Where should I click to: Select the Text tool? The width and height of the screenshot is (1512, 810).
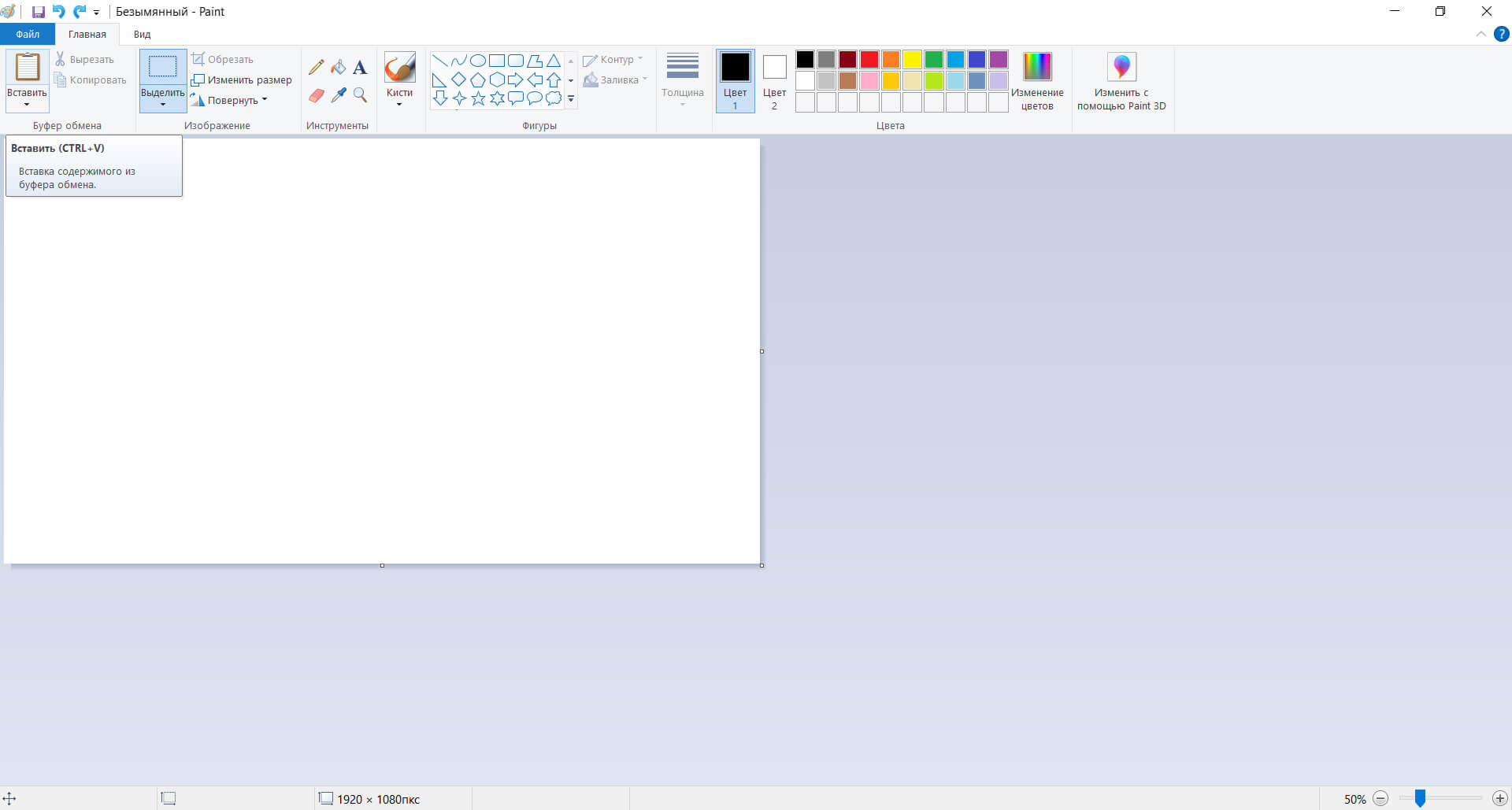(x=360, y=66)
